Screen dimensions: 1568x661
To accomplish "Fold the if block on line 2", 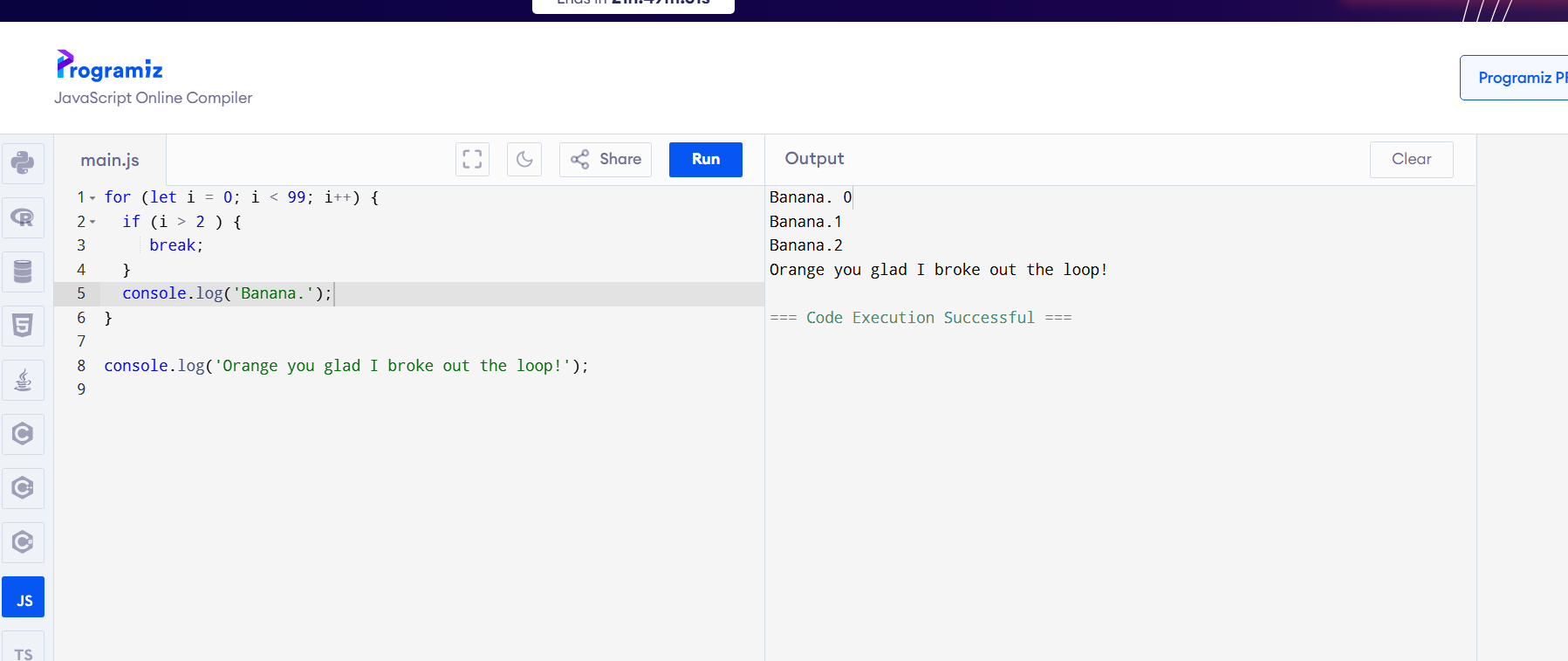I will 92,222.
